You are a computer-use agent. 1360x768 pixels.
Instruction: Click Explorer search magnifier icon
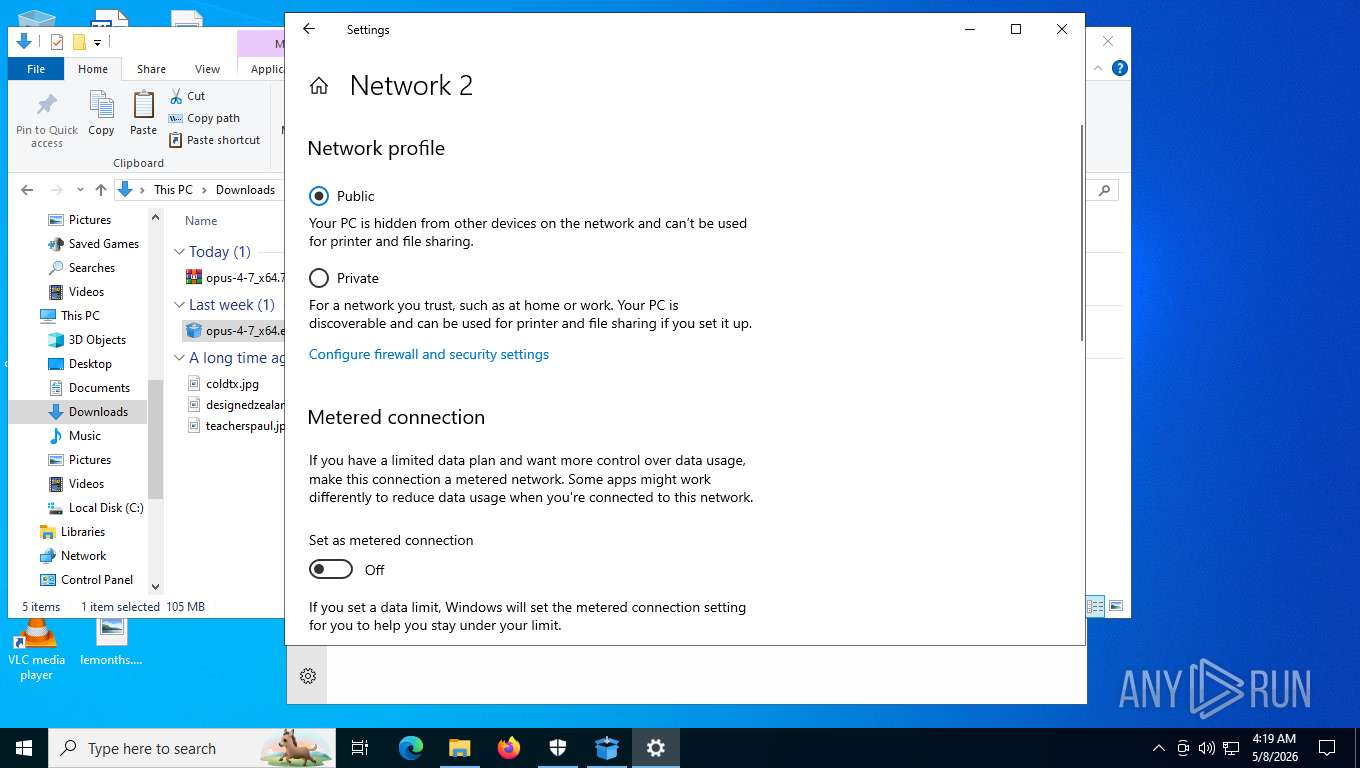pyautogui.click(x=1104, y=190)
